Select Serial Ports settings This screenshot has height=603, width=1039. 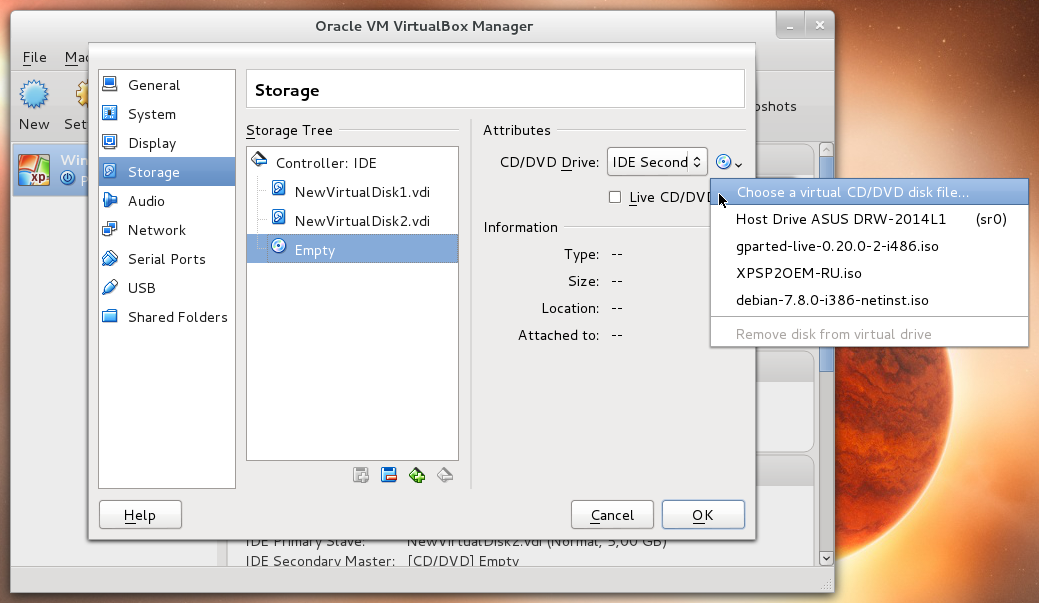pyautogui.click(x=166, y=258)
